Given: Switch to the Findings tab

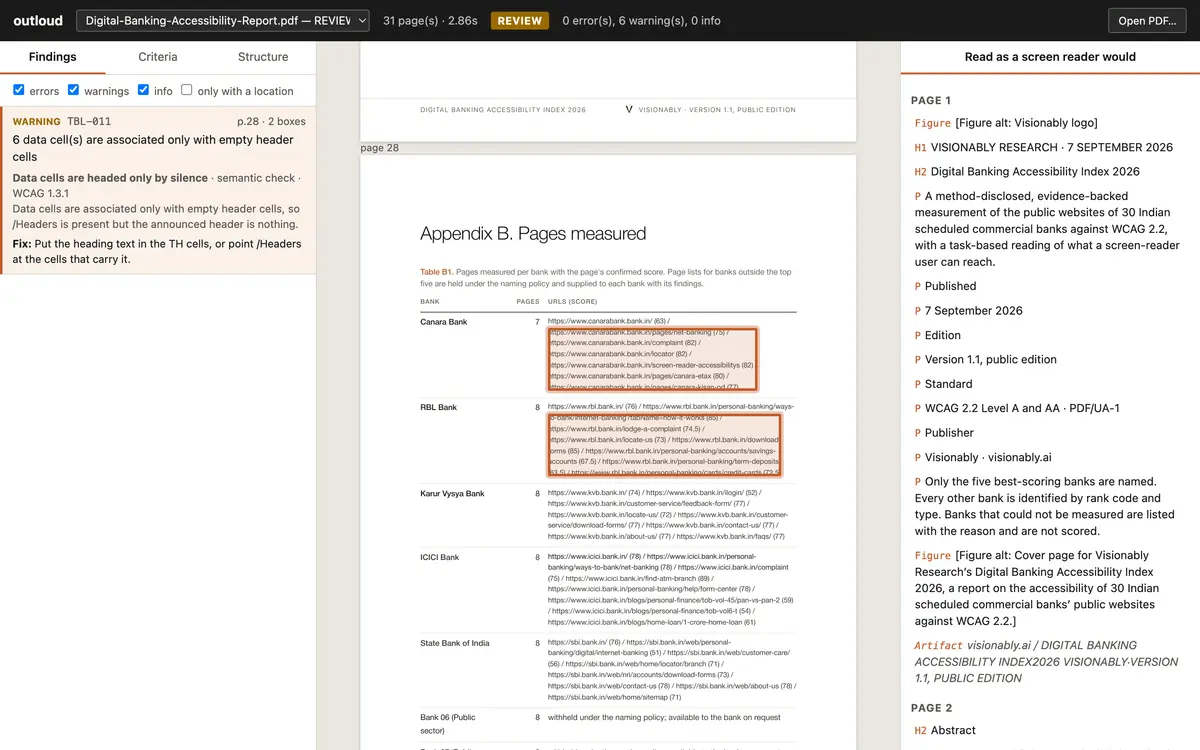Looking at the screenshot, I should (52, 57).
